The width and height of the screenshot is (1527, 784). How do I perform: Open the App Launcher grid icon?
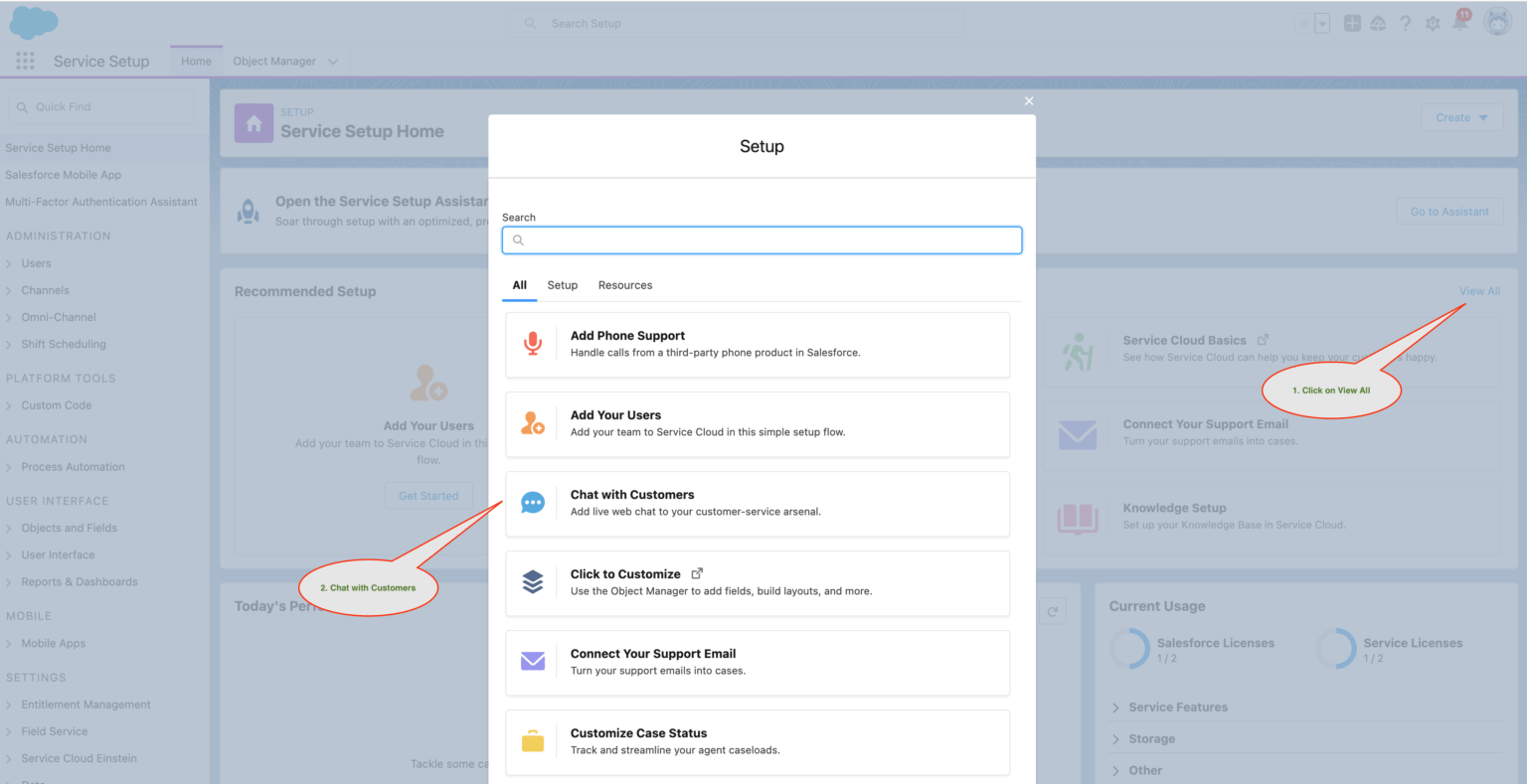coord(25,61)
